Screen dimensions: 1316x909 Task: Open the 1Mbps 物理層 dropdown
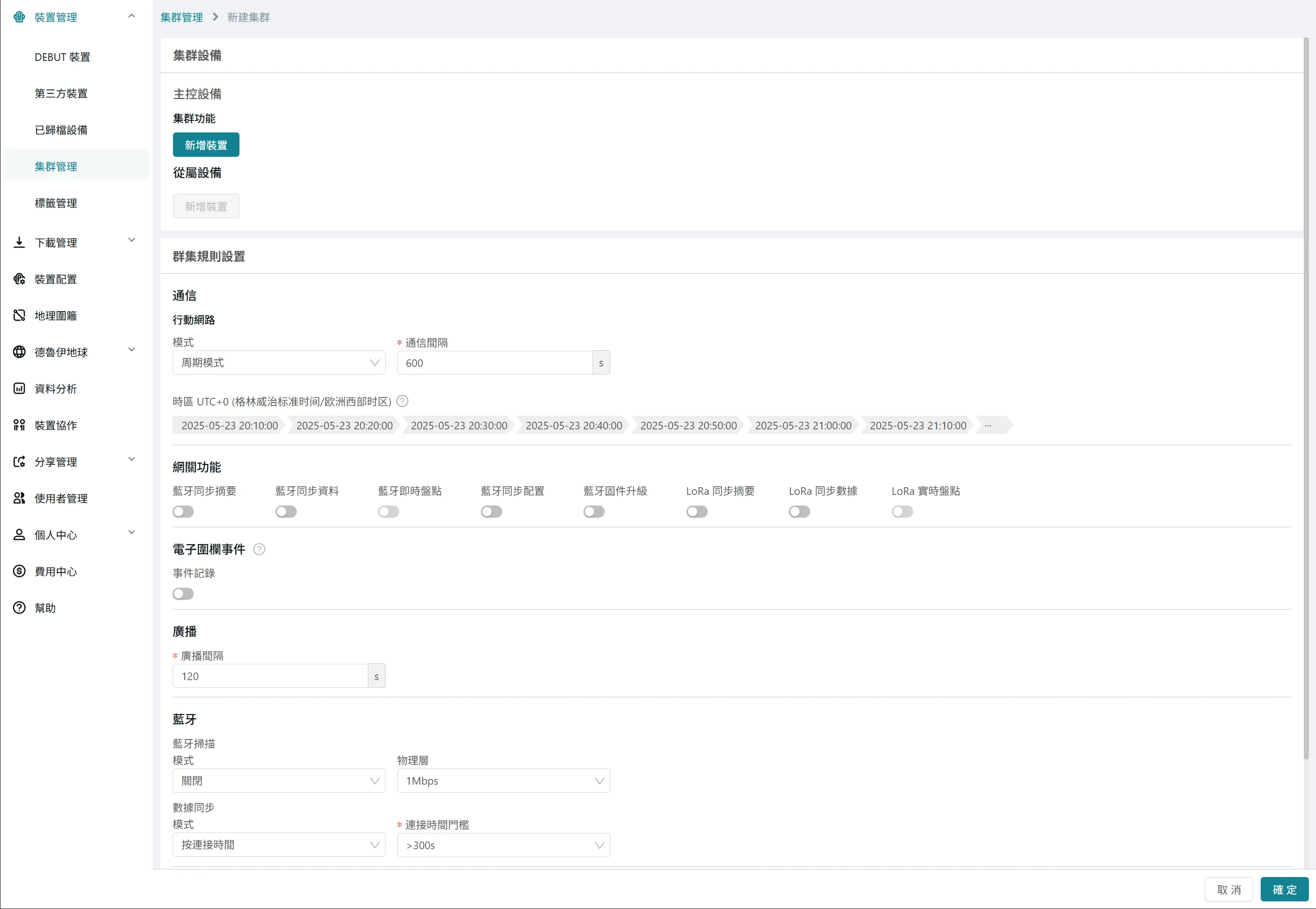click(503, 781)
